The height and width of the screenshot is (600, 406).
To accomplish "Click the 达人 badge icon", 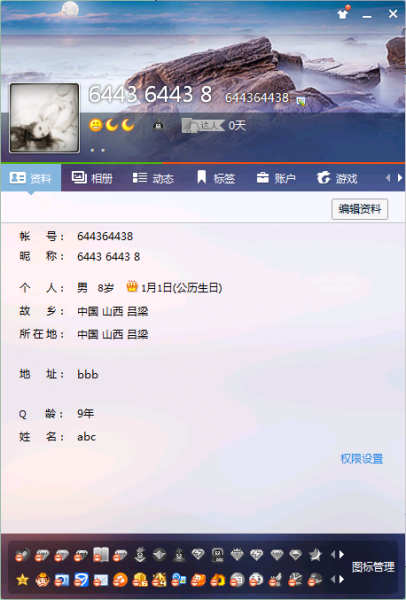I will [x=202, y=126].
